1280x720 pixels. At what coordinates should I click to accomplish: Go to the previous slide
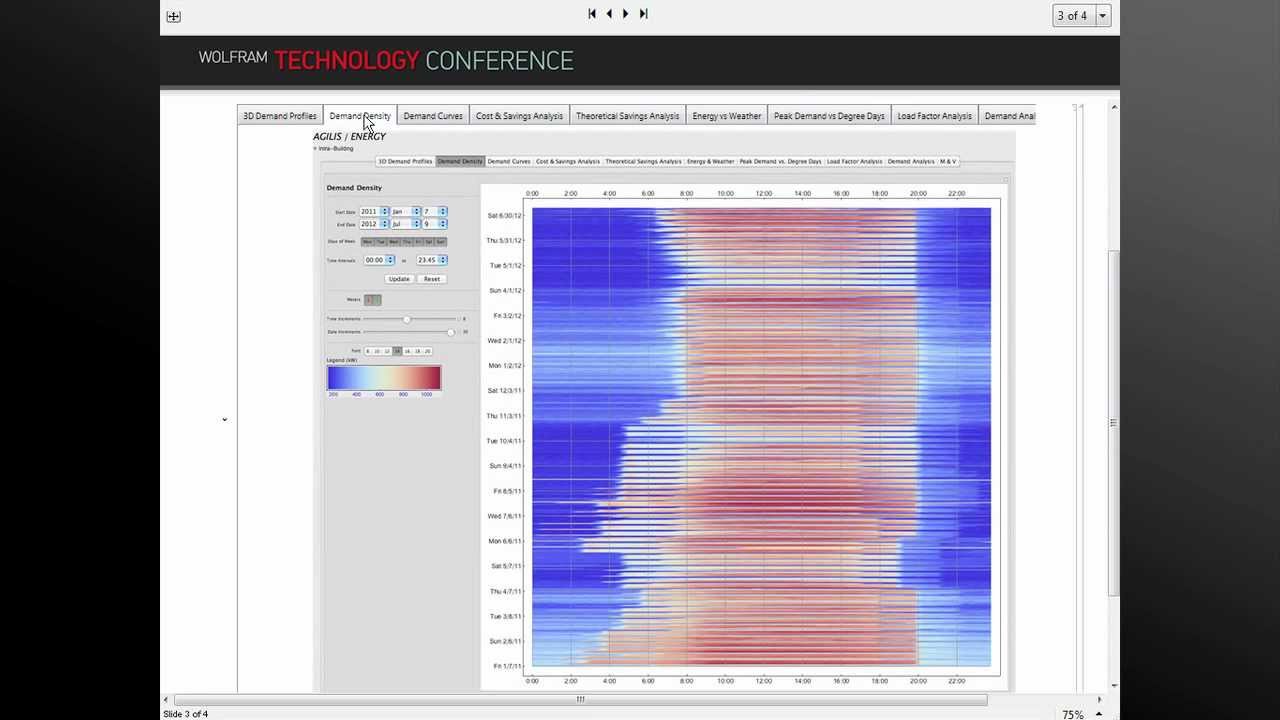pyautogui.click(x=609, y=13)
